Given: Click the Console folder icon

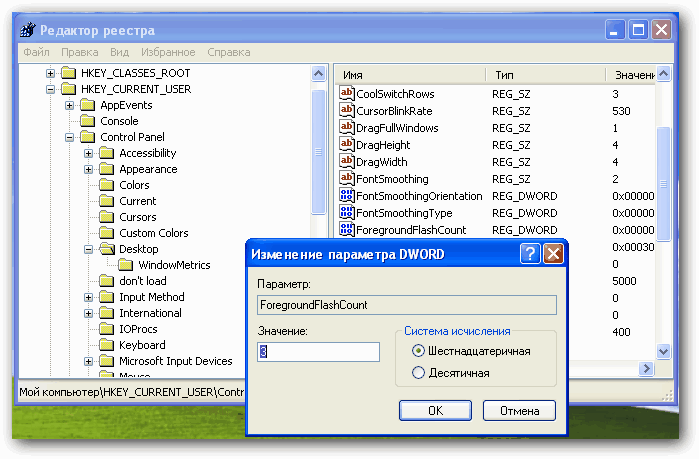Looking at the screenshot, I should [x=87, y=121].
